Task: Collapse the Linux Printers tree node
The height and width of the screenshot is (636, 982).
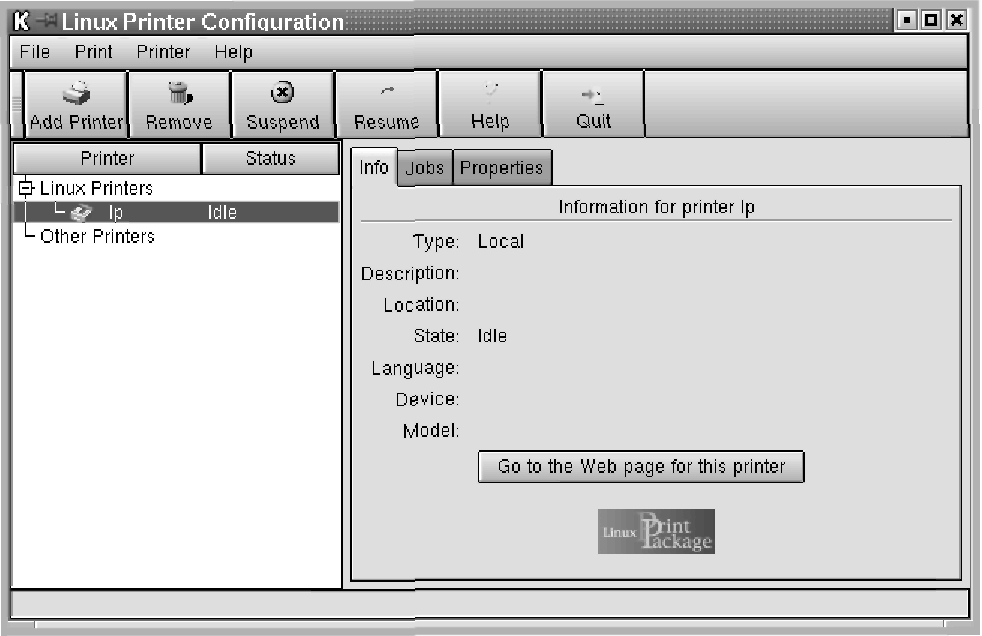Action: point(25,188)
